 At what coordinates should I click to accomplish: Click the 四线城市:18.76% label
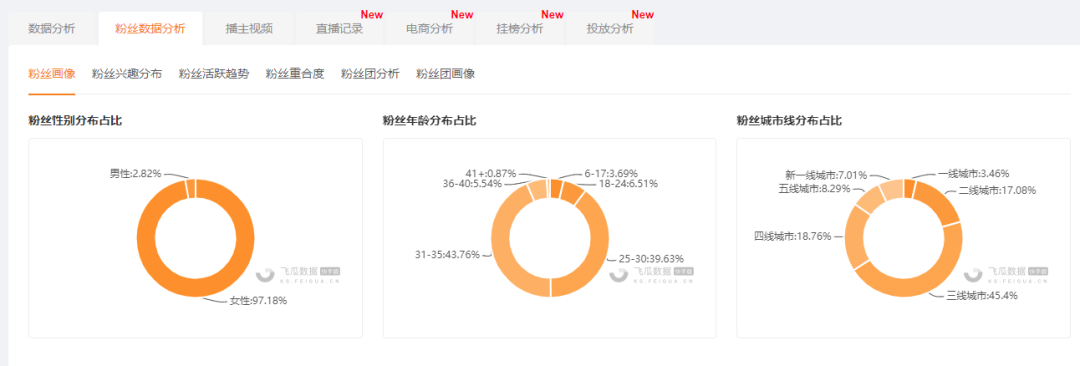pos(793,236)
